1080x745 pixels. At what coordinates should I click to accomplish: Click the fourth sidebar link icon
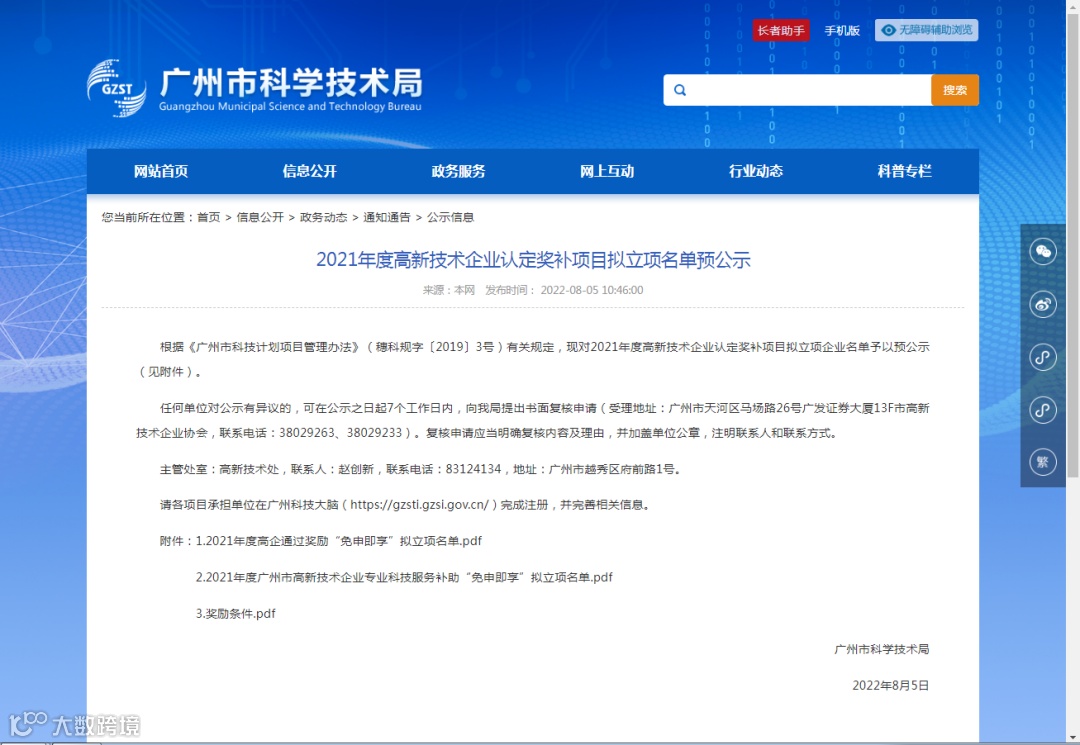(x=1043, y=410)
